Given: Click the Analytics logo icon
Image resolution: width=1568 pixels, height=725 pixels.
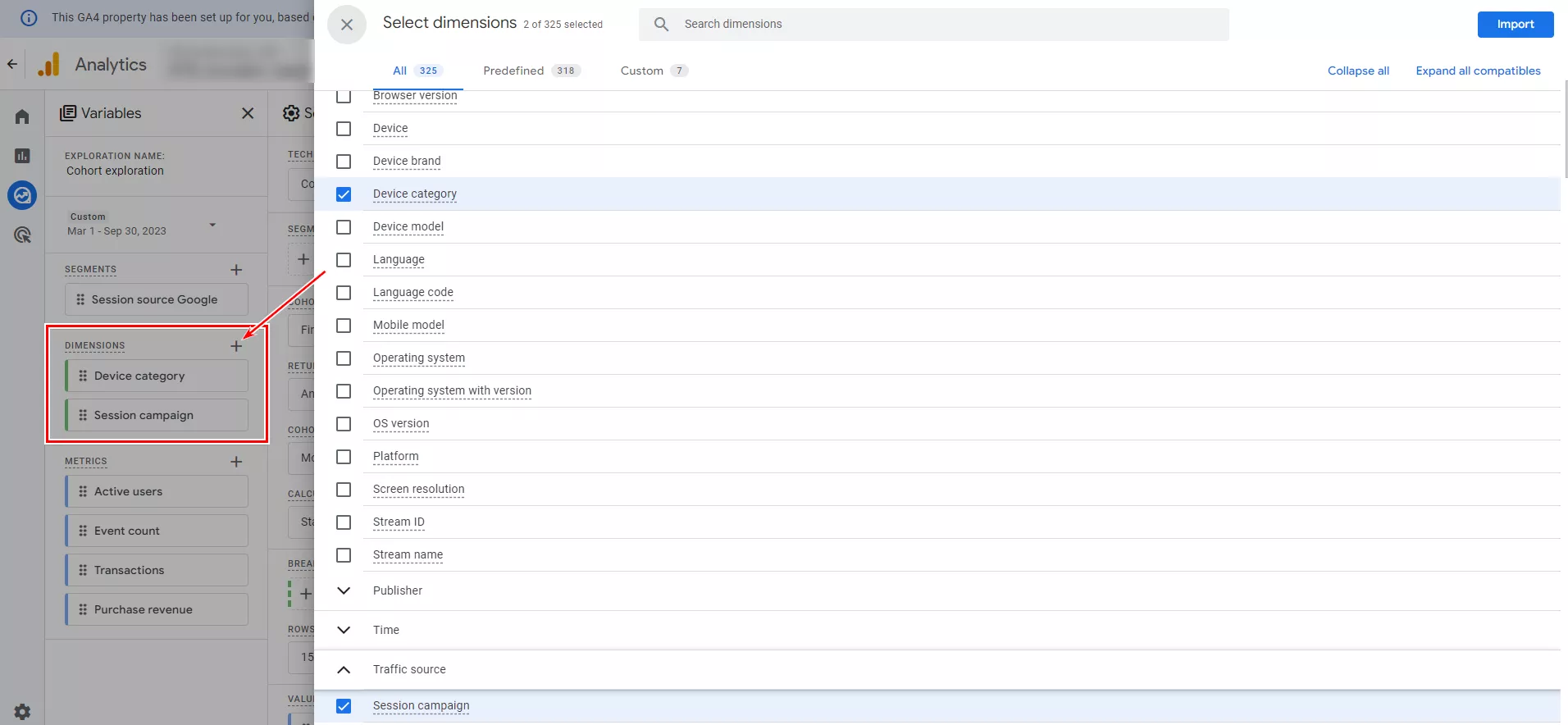Looking at the screenshot, I should coord(49,64).
